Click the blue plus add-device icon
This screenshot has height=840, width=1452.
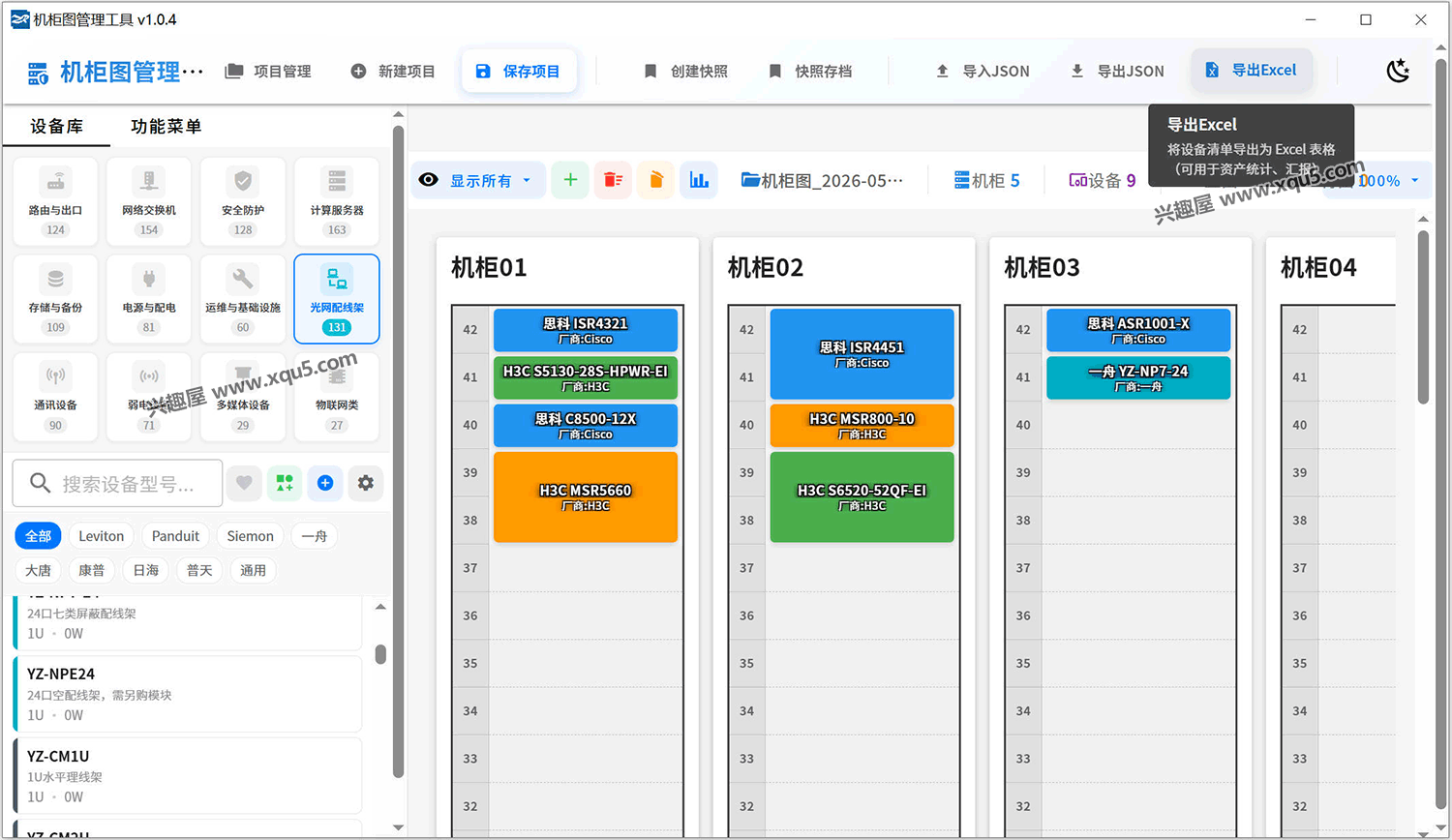point(325,483)
